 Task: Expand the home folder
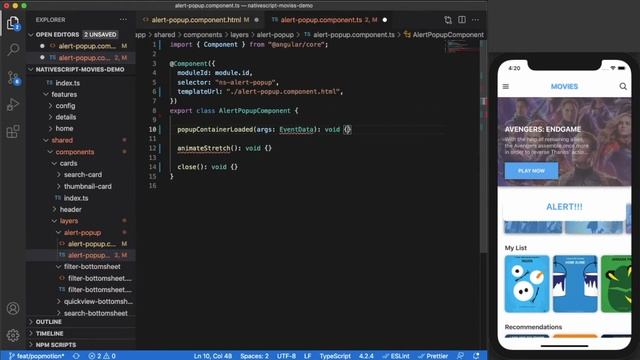click(64, 129)
